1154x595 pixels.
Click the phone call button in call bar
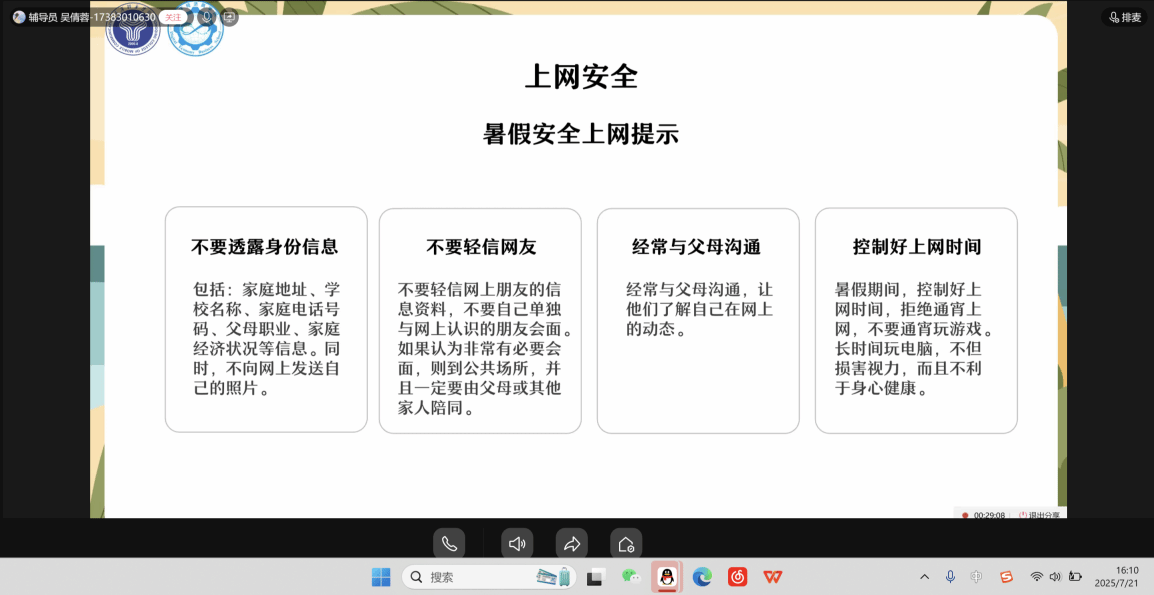click(x=449, y=544)
